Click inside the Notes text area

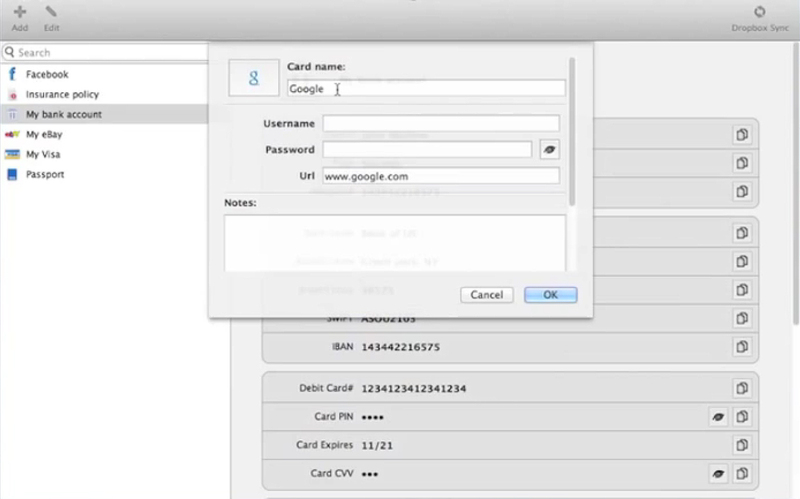[395, 243]
